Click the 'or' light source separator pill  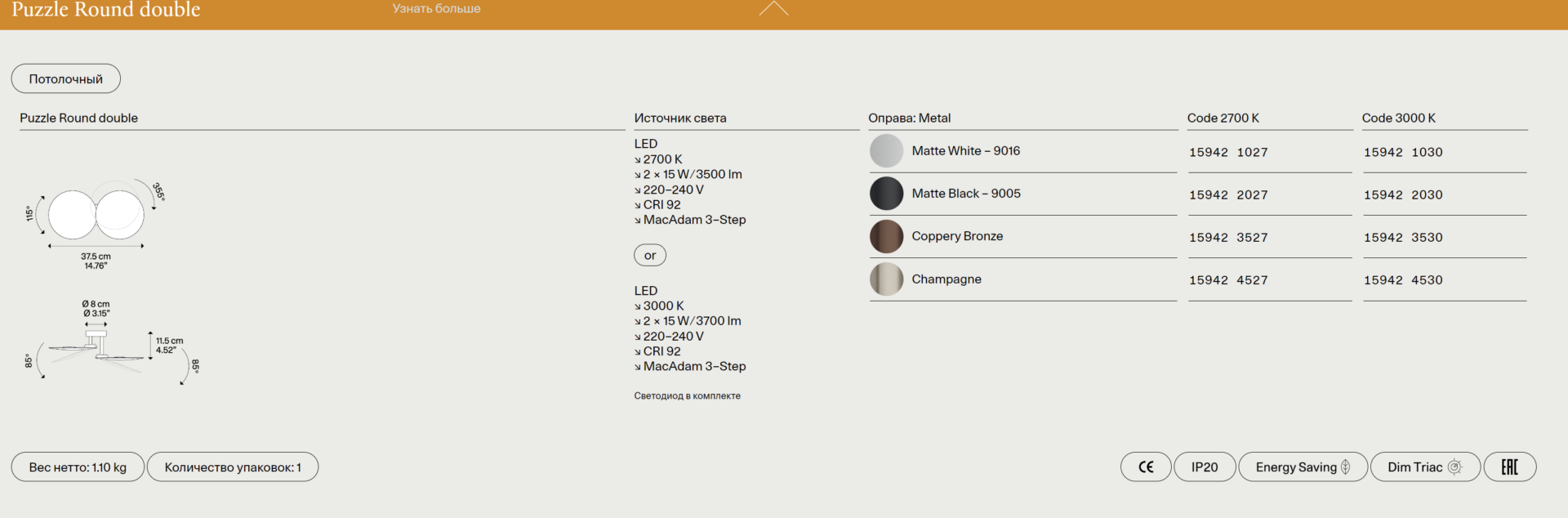pos(650,256)
